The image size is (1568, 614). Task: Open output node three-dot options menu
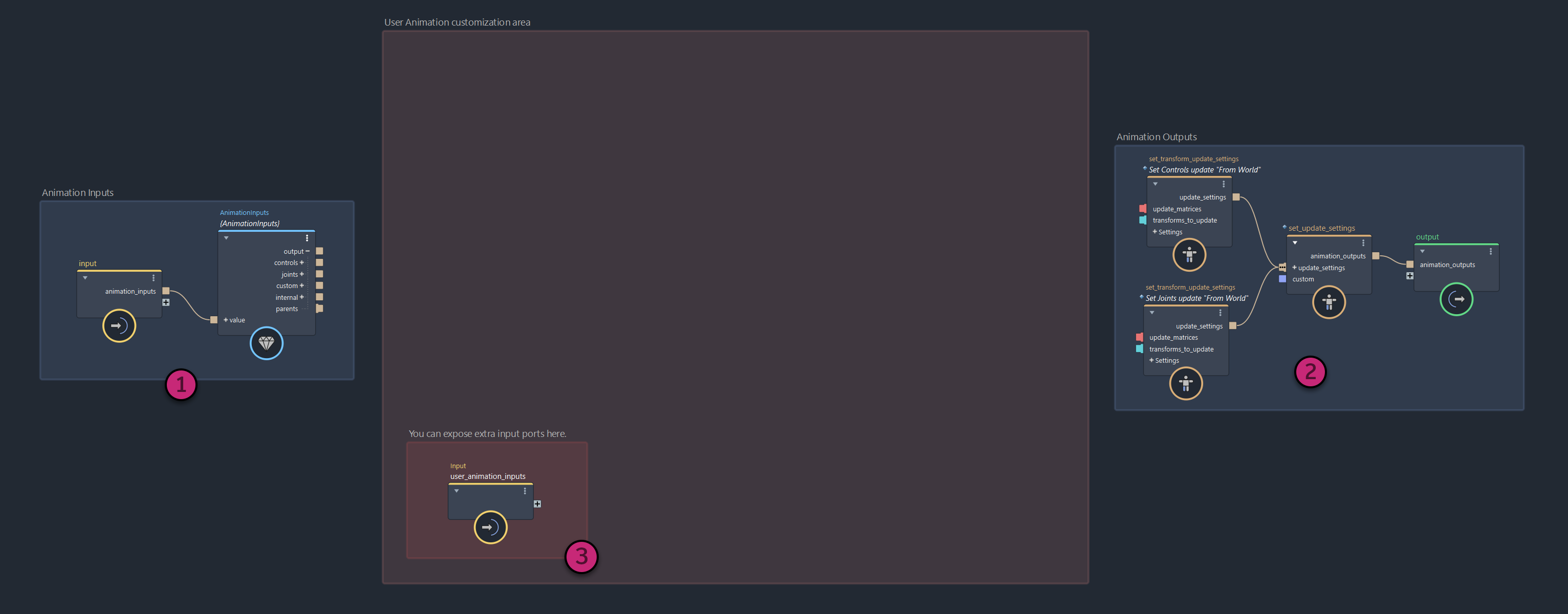(1490, 251)
